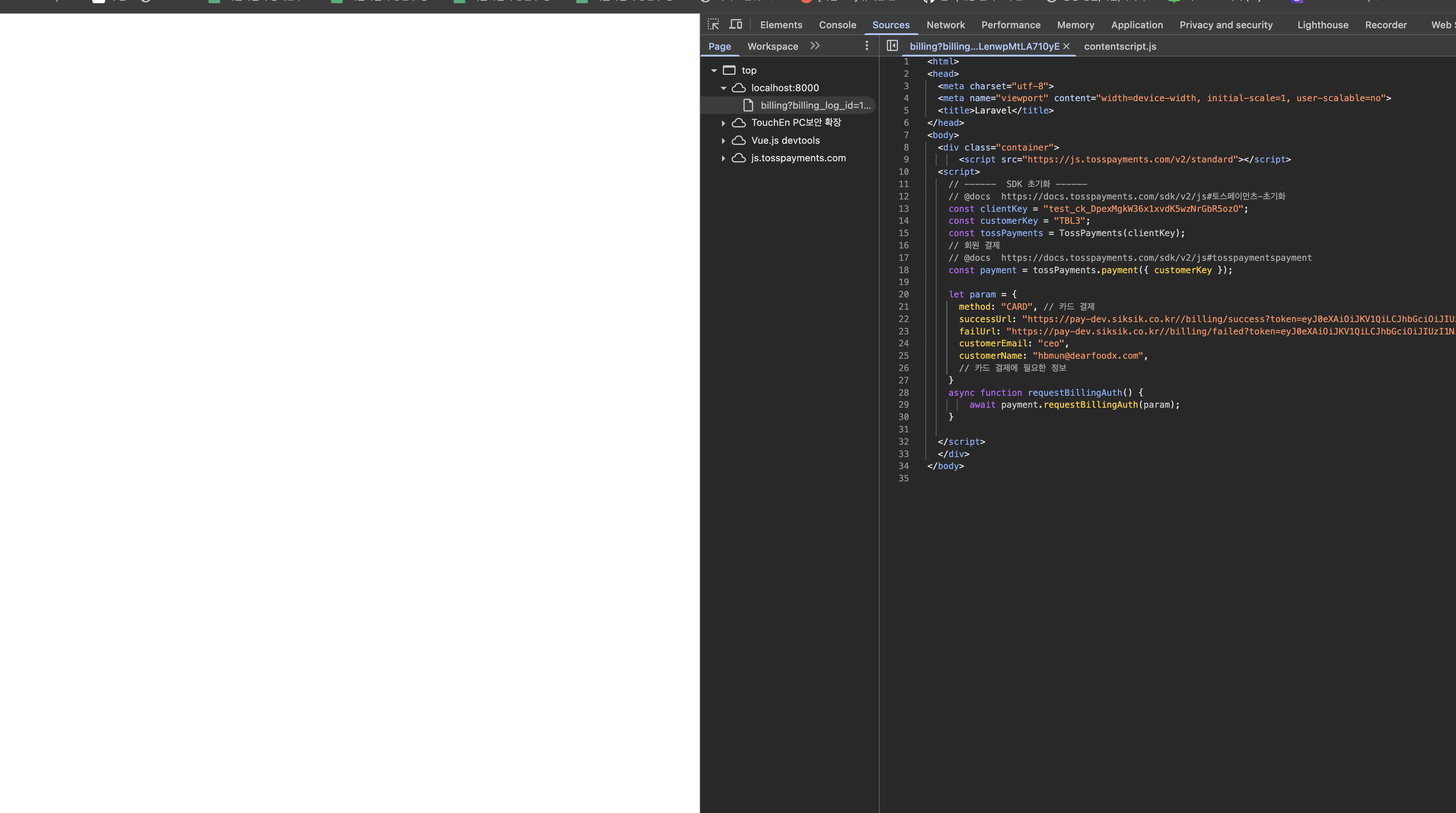Open the Memory tab
This screenshot has height=813, width=1456.
(x=1075, y=25)
